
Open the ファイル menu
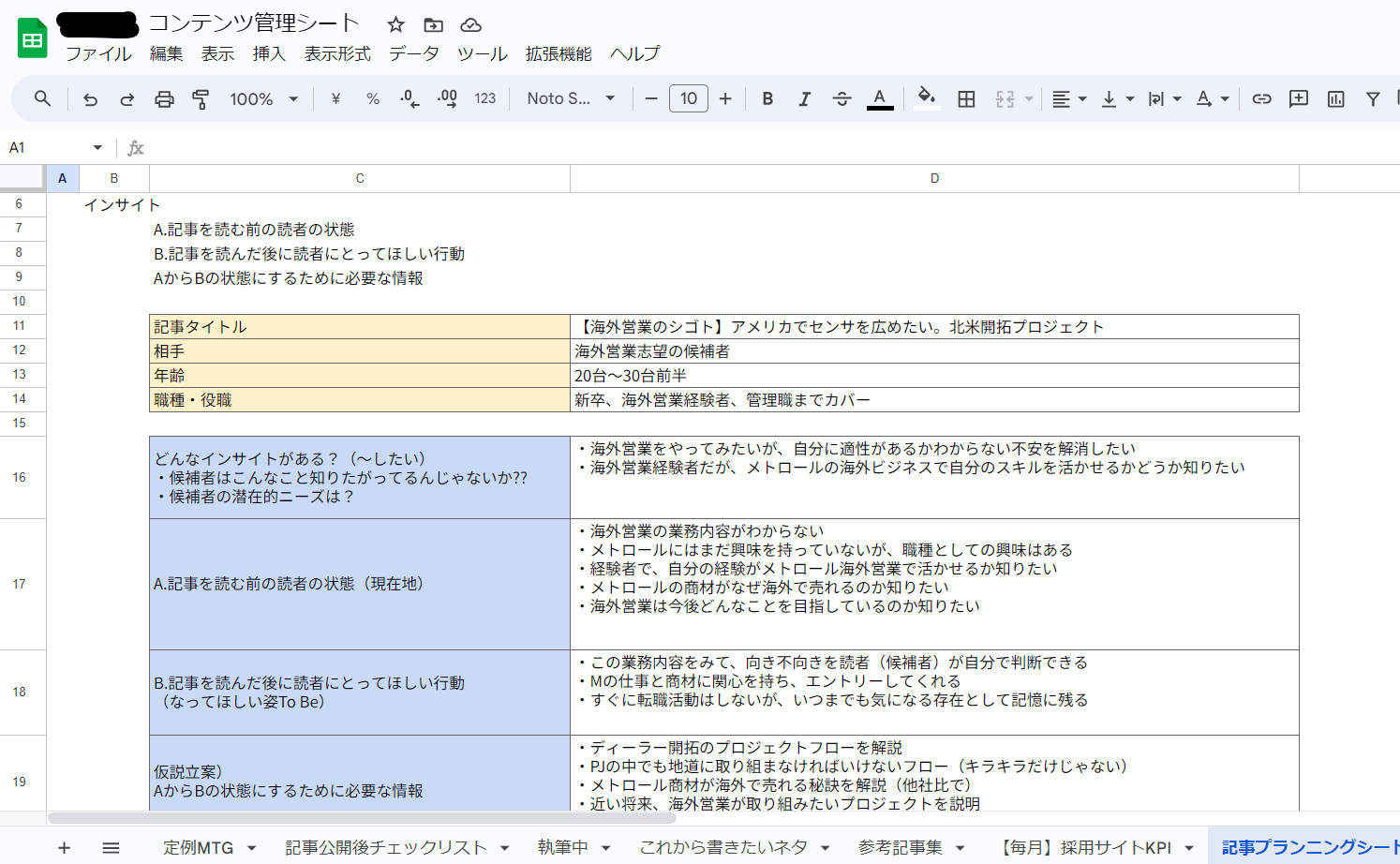click(98, 53)
